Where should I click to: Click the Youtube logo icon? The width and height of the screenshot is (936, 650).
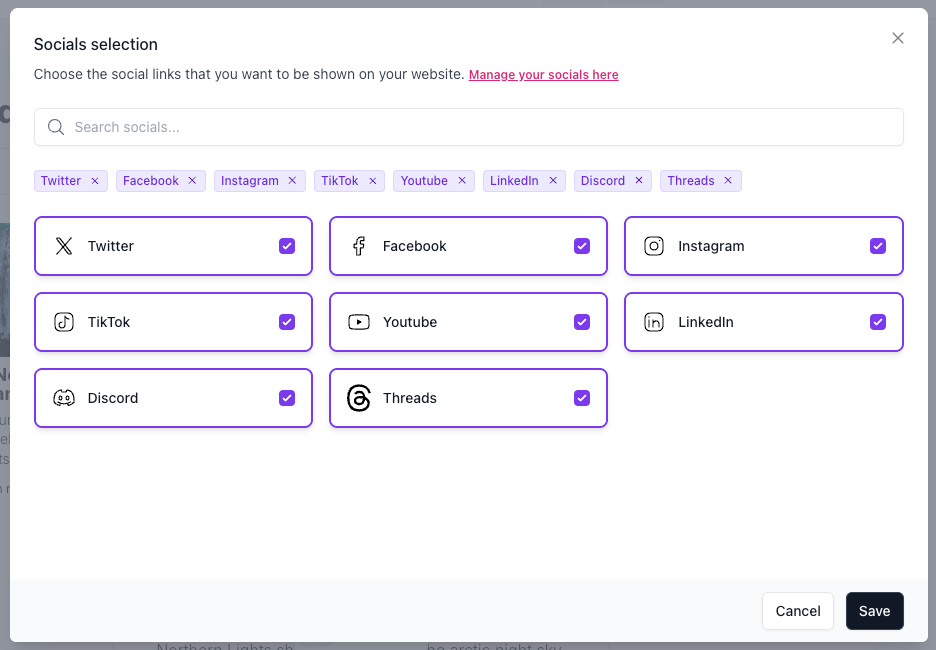coord(359,322)
